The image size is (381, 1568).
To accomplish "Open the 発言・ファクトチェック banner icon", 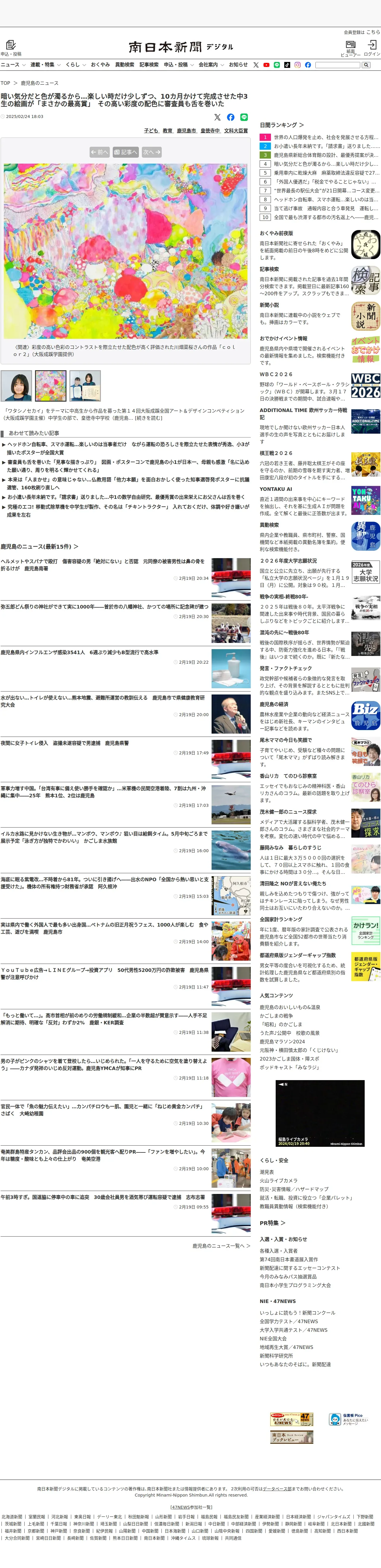I will click(366, 680).
